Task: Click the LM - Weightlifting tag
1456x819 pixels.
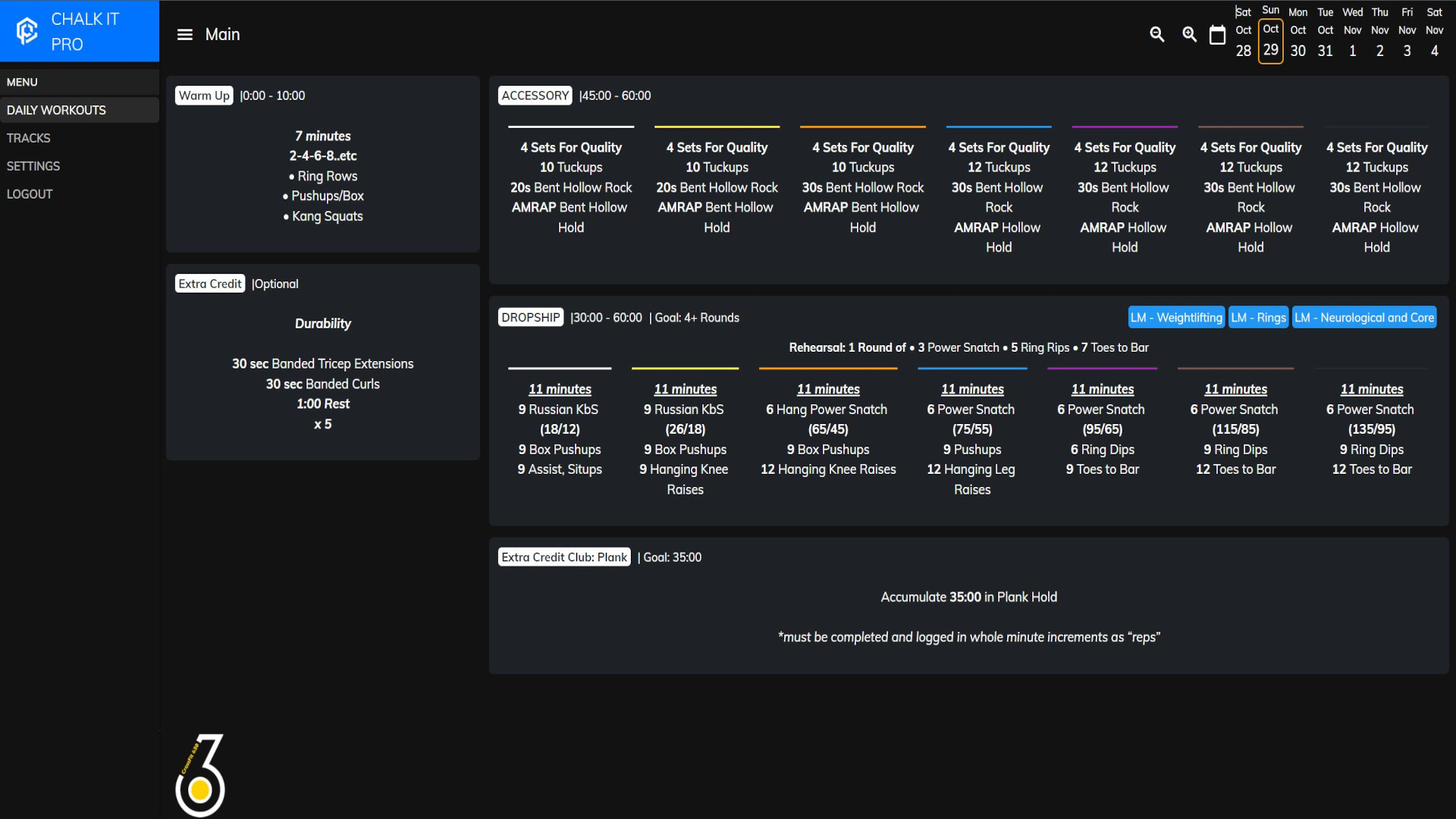Action: click(x=1175, y=318)
